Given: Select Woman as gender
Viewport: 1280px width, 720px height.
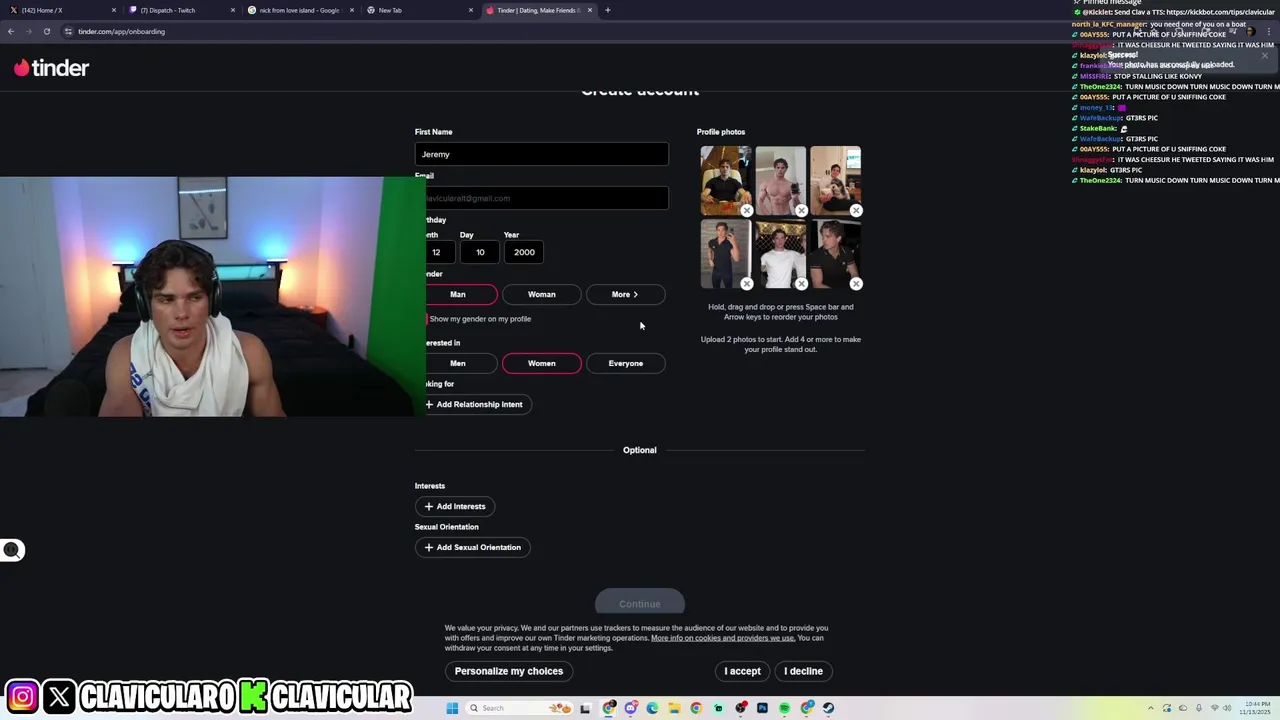Looking at the screenshot, I should point(541,294).
